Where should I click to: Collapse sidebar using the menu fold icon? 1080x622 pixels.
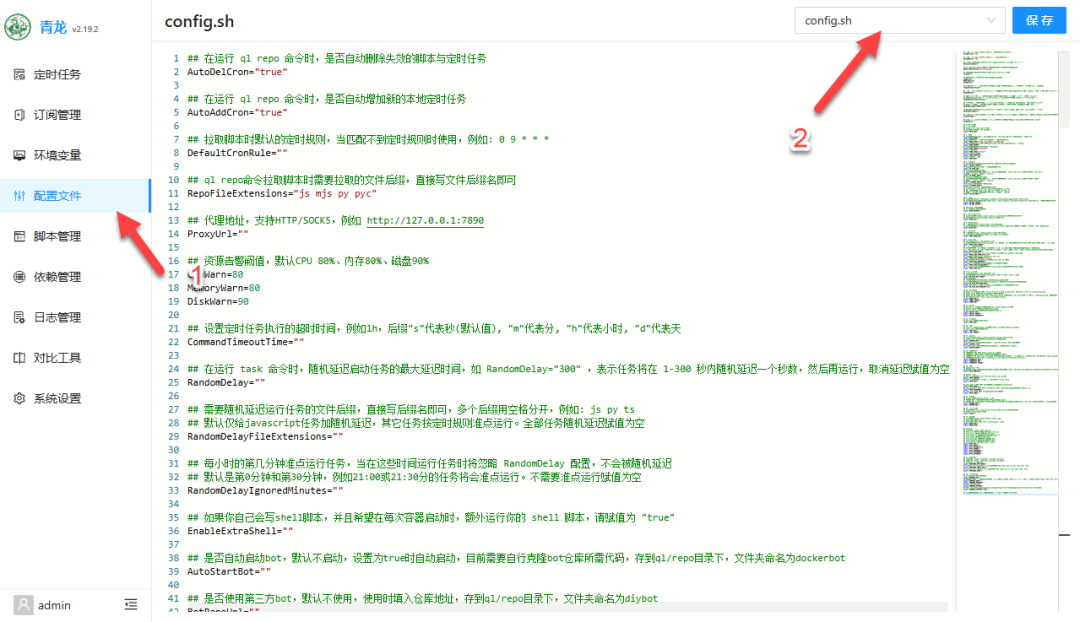point(131,605)
